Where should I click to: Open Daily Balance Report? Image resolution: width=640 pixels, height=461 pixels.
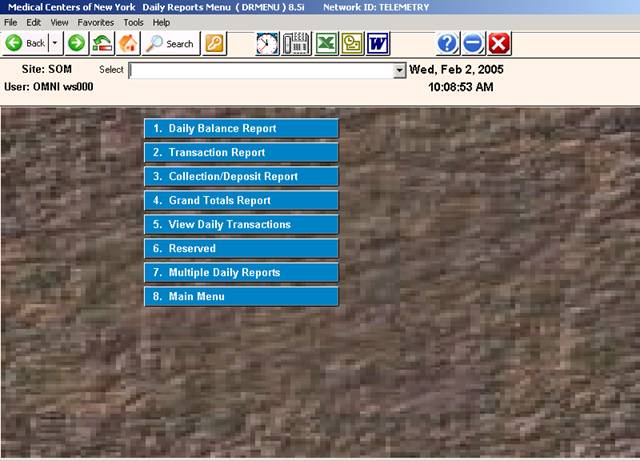pos(242,128)
